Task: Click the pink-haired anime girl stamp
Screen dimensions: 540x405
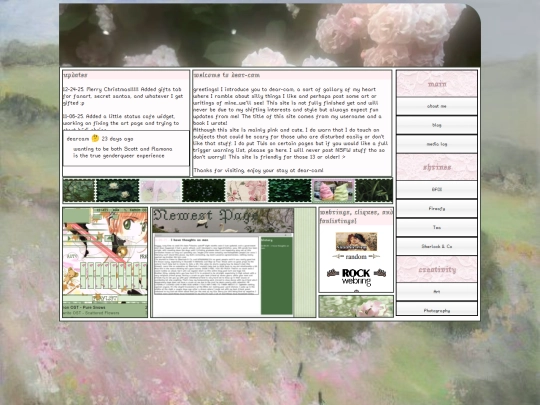Action: (160, 190)
